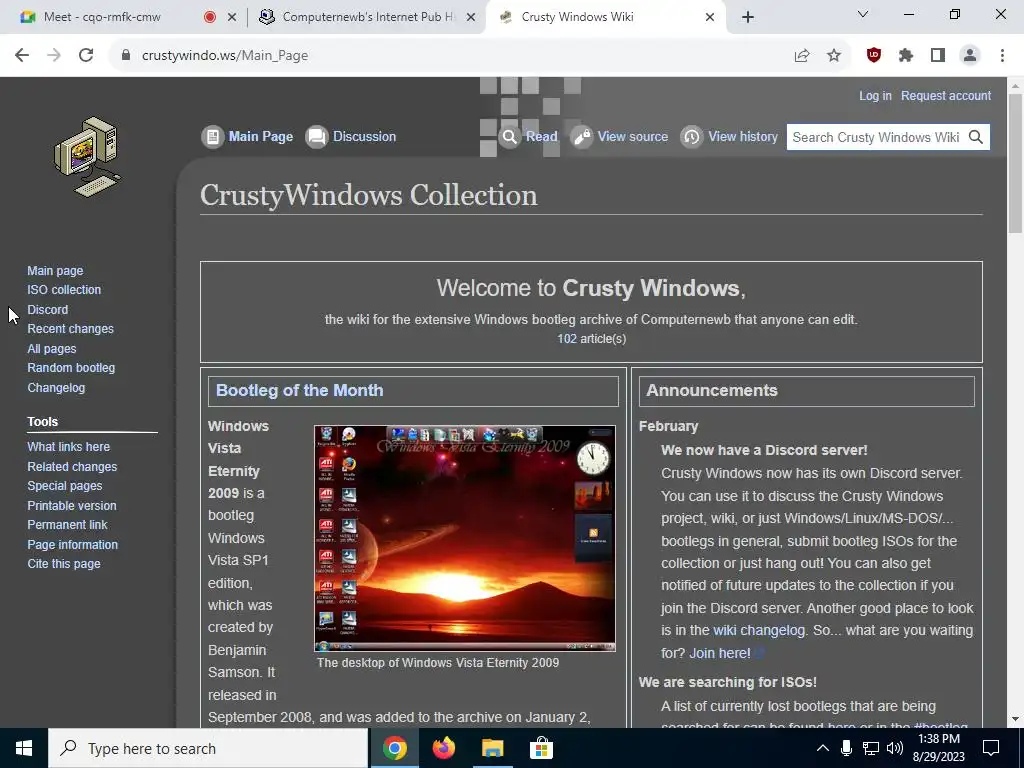The image size is (1024, 768).
Task: Open the View history tab
Action: [729, 136]
